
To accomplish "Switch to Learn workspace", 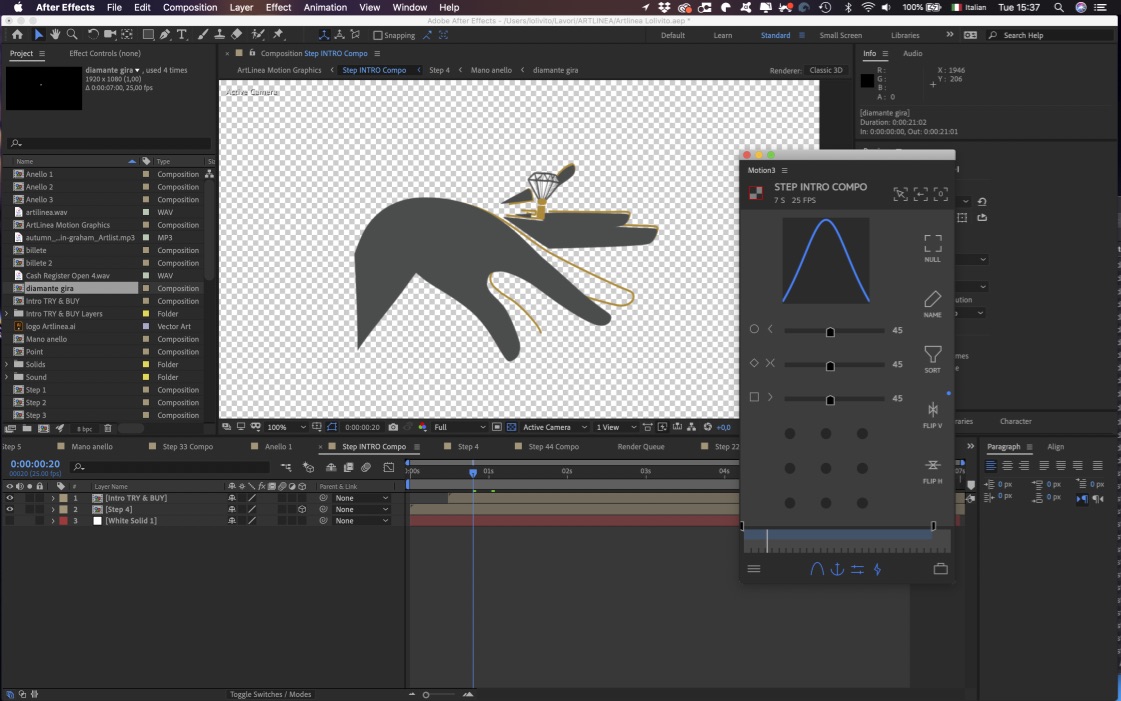I will (x=723, y=35).
